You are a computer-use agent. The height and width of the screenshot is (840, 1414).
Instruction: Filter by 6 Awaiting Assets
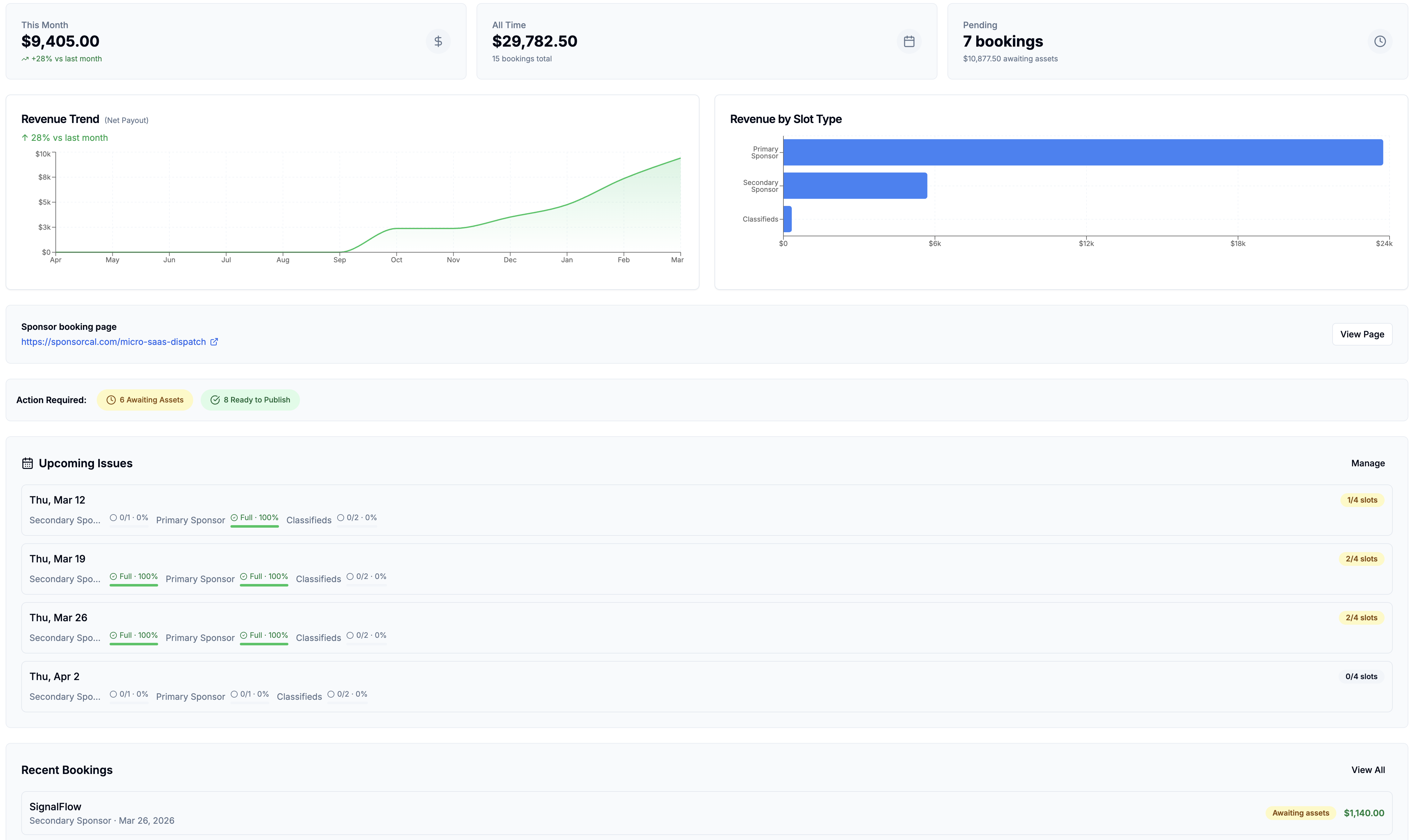[145, 400]
